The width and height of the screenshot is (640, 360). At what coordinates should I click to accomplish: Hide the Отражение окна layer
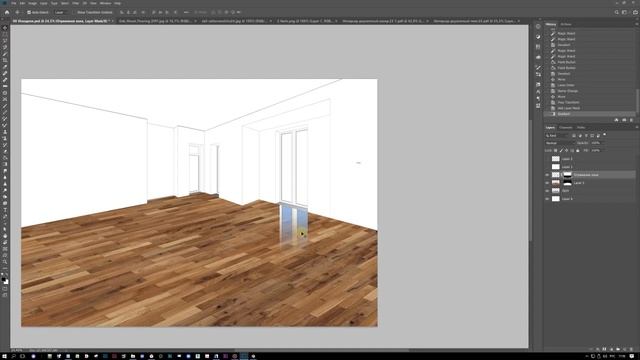547,175
